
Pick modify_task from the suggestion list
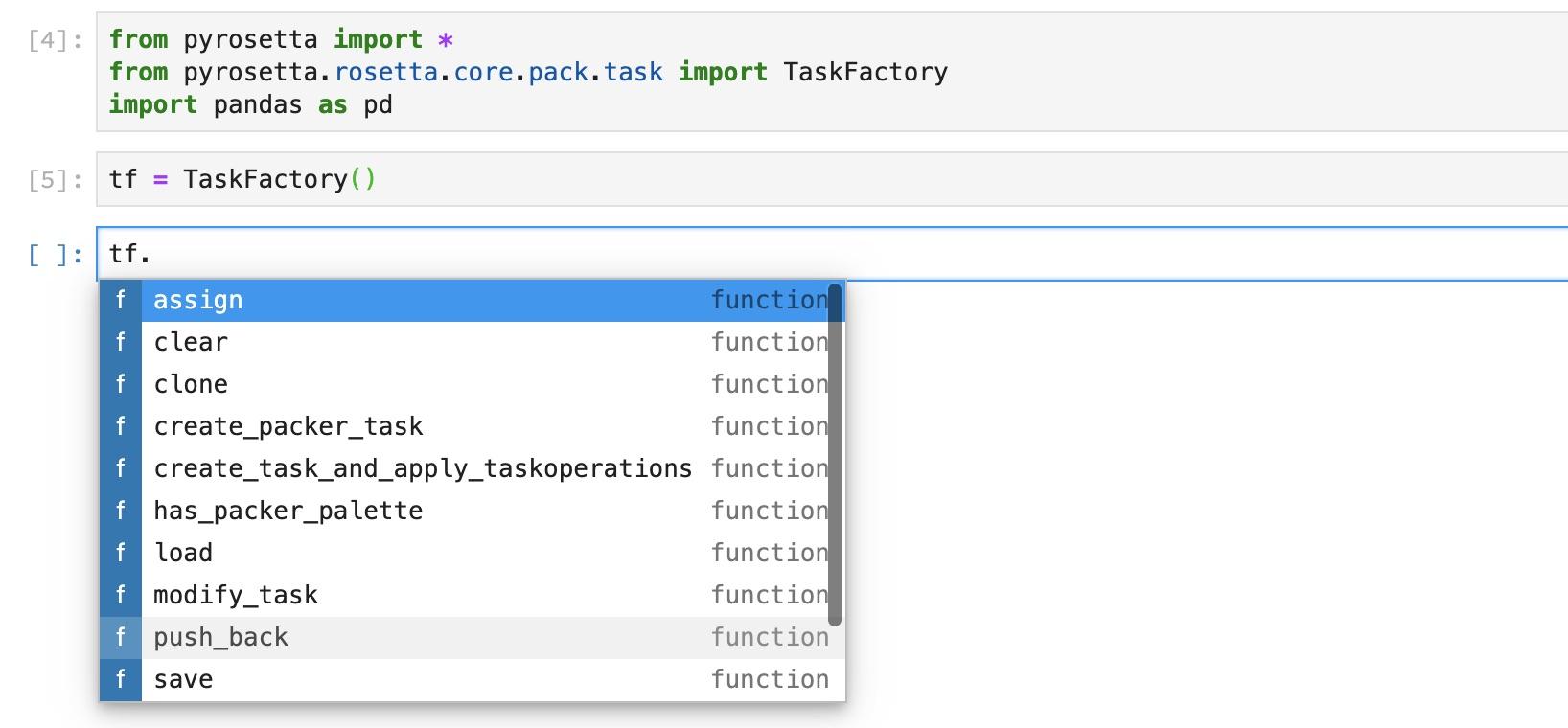[x=236, y=596]
